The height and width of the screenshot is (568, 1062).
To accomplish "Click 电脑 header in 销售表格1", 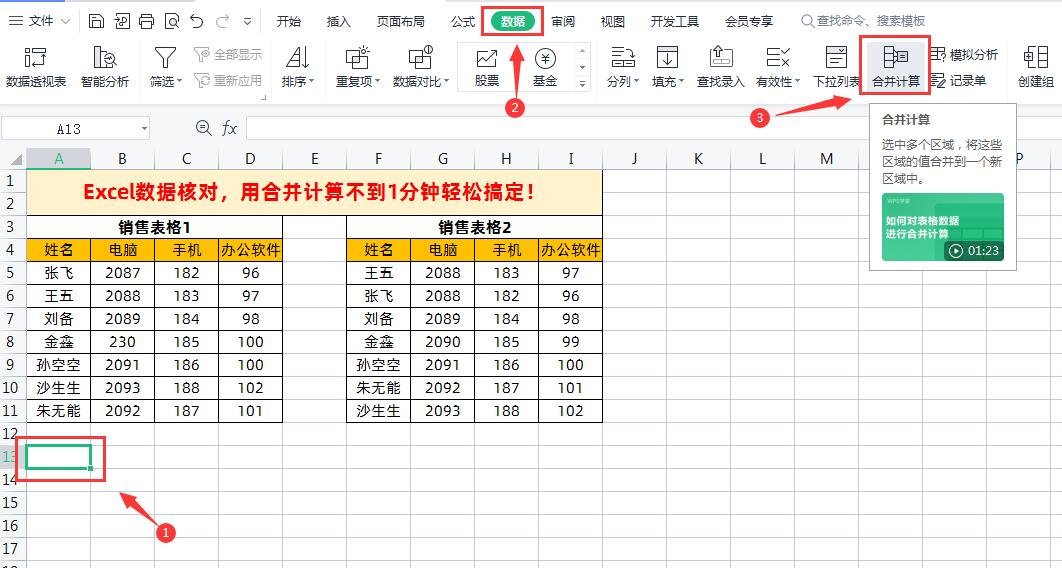I will point(123,250).
